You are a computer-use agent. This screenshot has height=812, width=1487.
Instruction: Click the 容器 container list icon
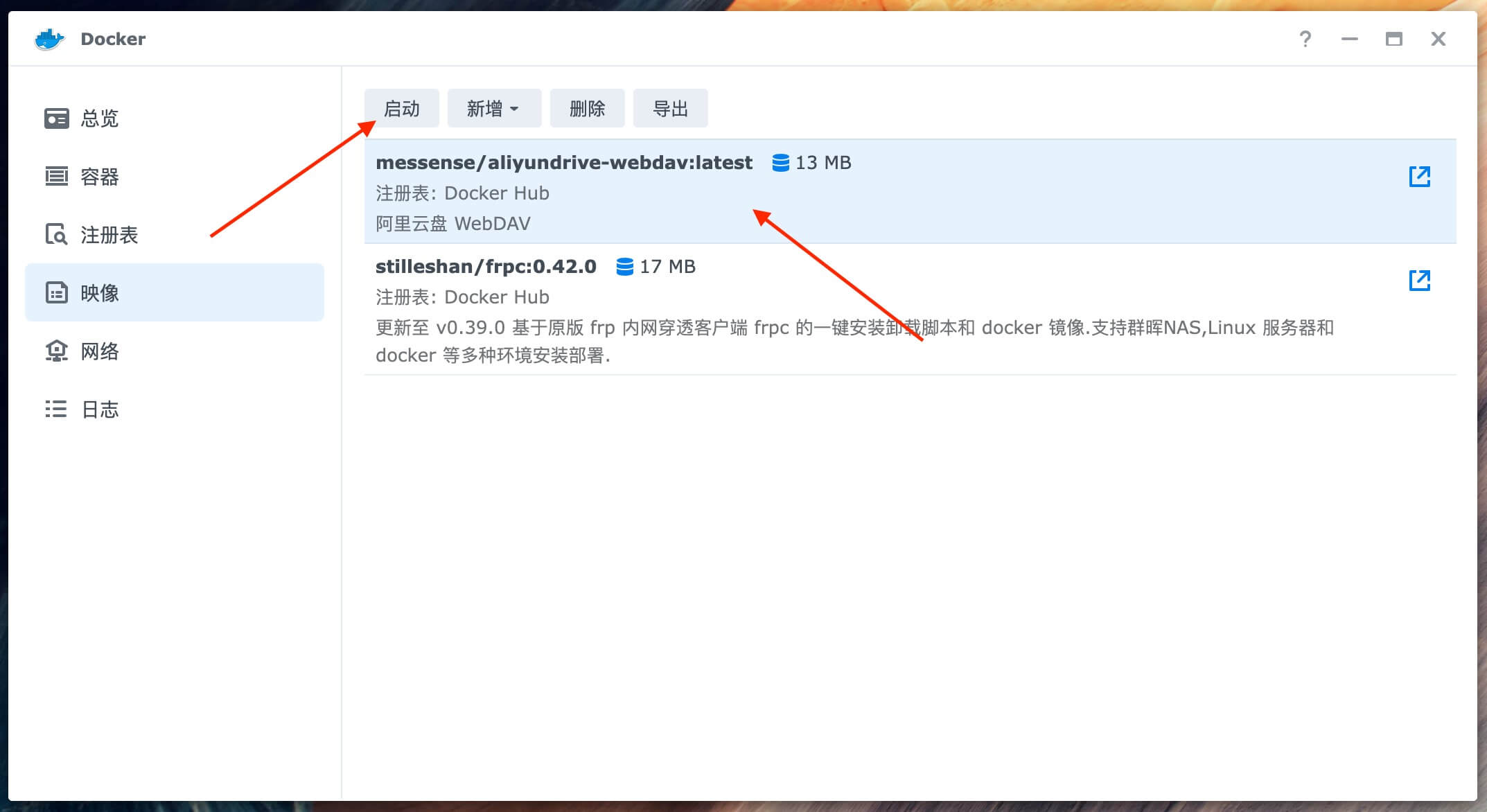pos(56,177)
